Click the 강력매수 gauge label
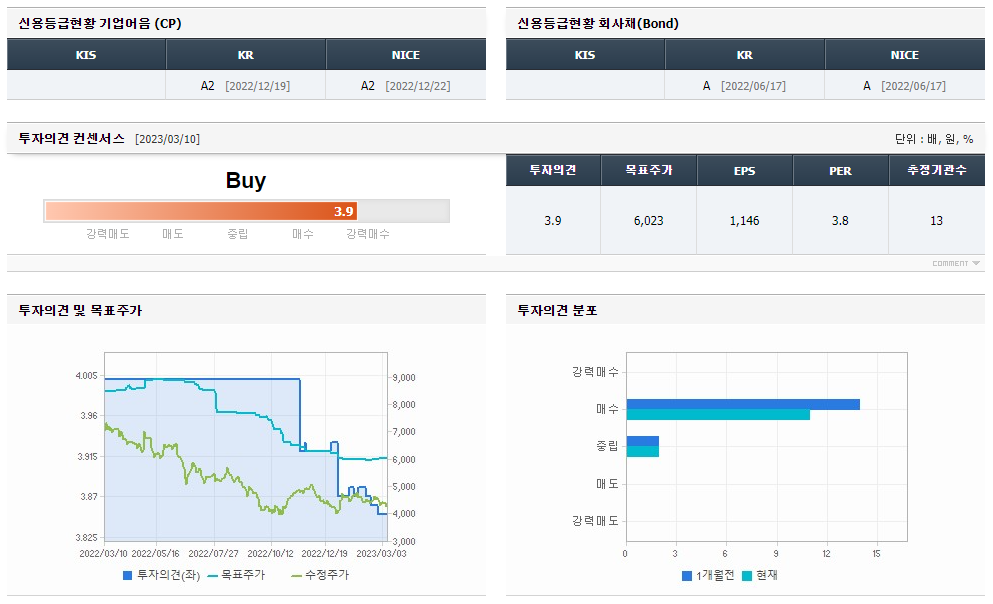The image size is (993, 604). point(367,234)
